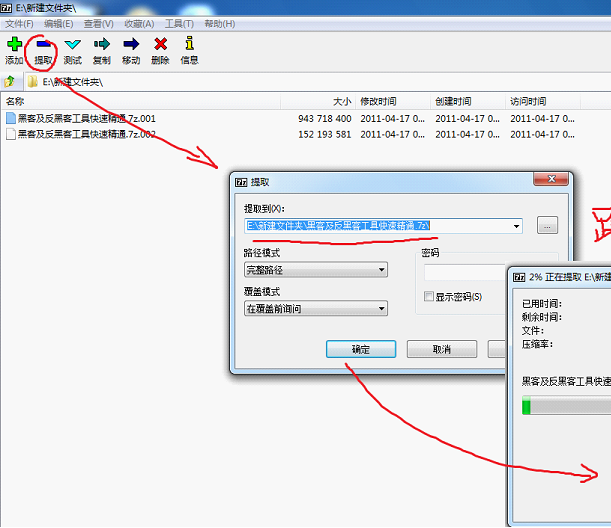Click size value 943 718 400
Viewport: 611px width, 528px height.
tap(325, 118)
